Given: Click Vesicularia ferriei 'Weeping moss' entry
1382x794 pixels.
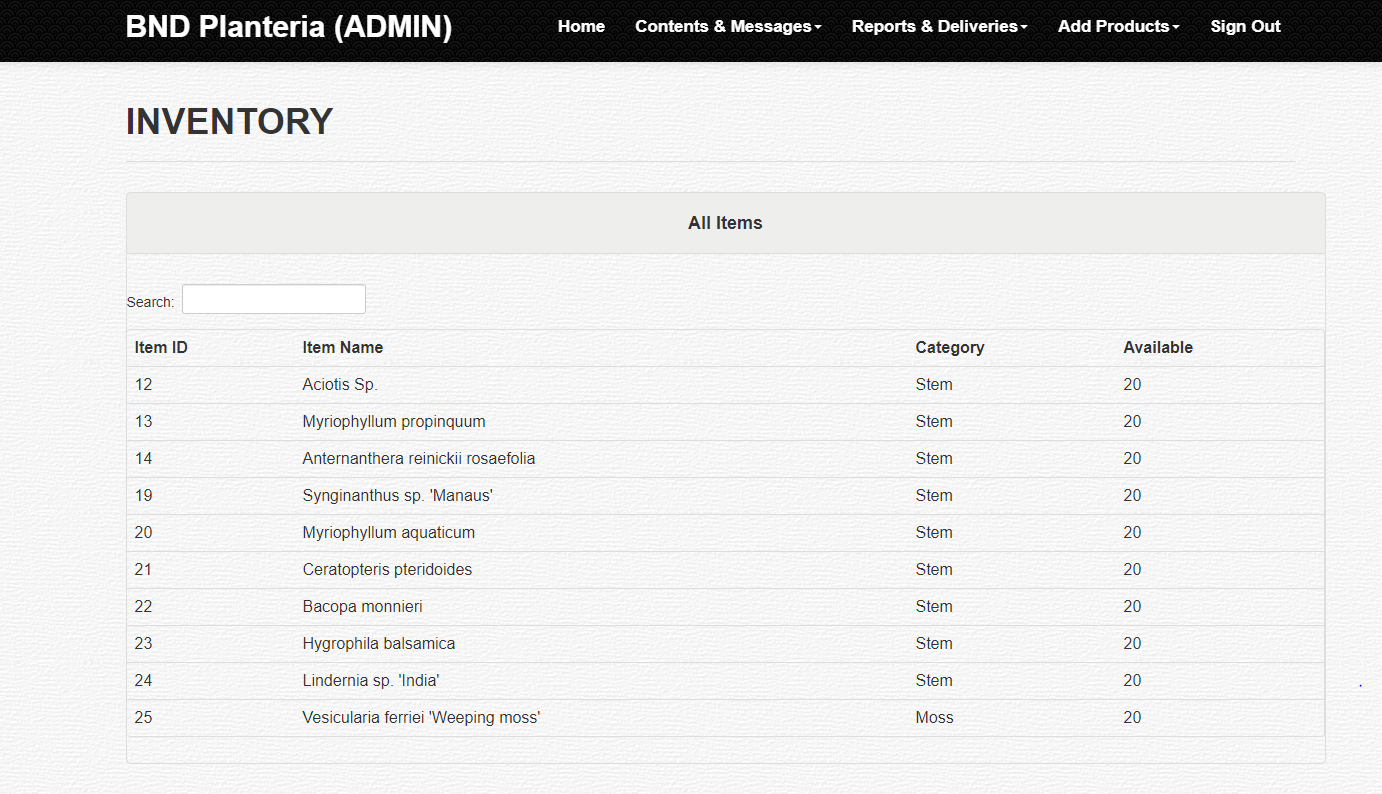Looking at the screenshot, I should [x=421, y=718].
